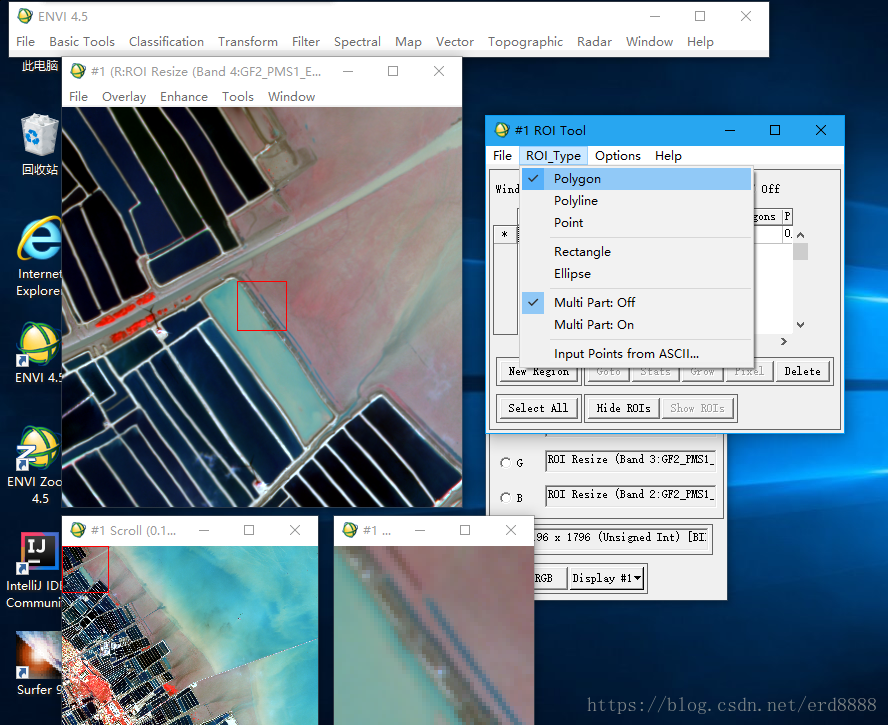888x725 pixels.
Task: Click the B band ROI Resize Band 2 field
Action: [x=630, y=495]
